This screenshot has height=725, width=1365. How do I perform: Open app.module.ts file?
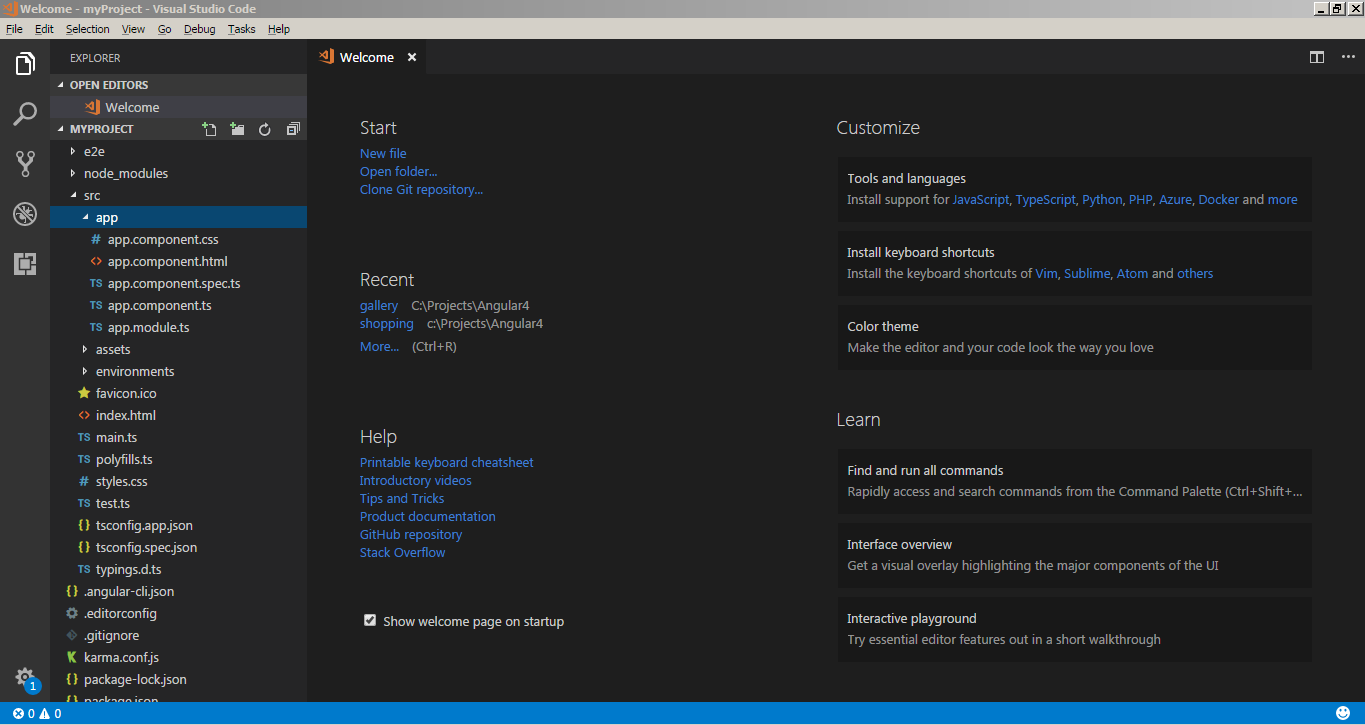point(148,327)
